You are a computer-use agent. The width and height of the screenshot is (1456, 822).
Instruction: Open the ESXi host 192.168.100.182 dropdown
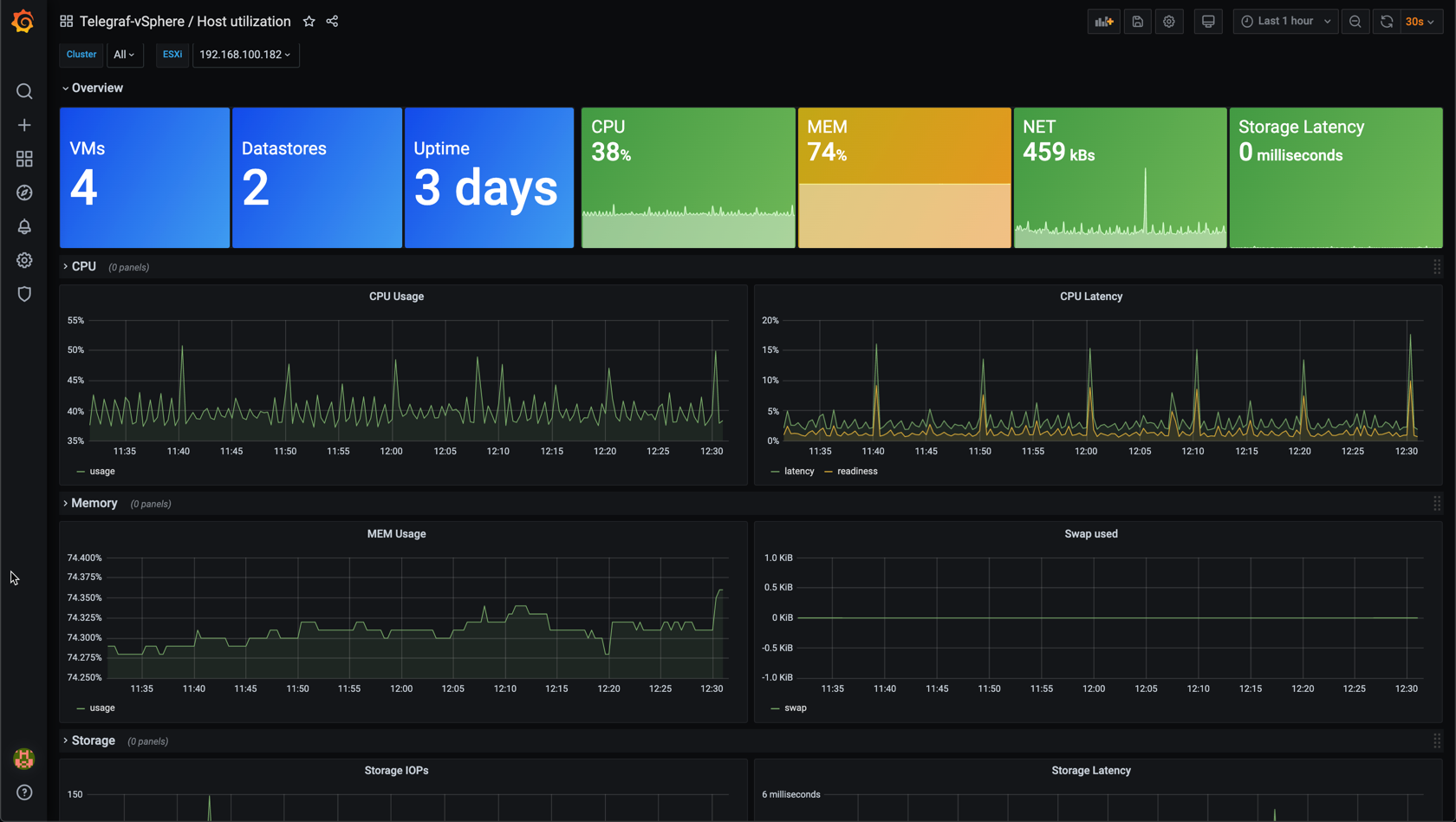click(x=245, y=55)
